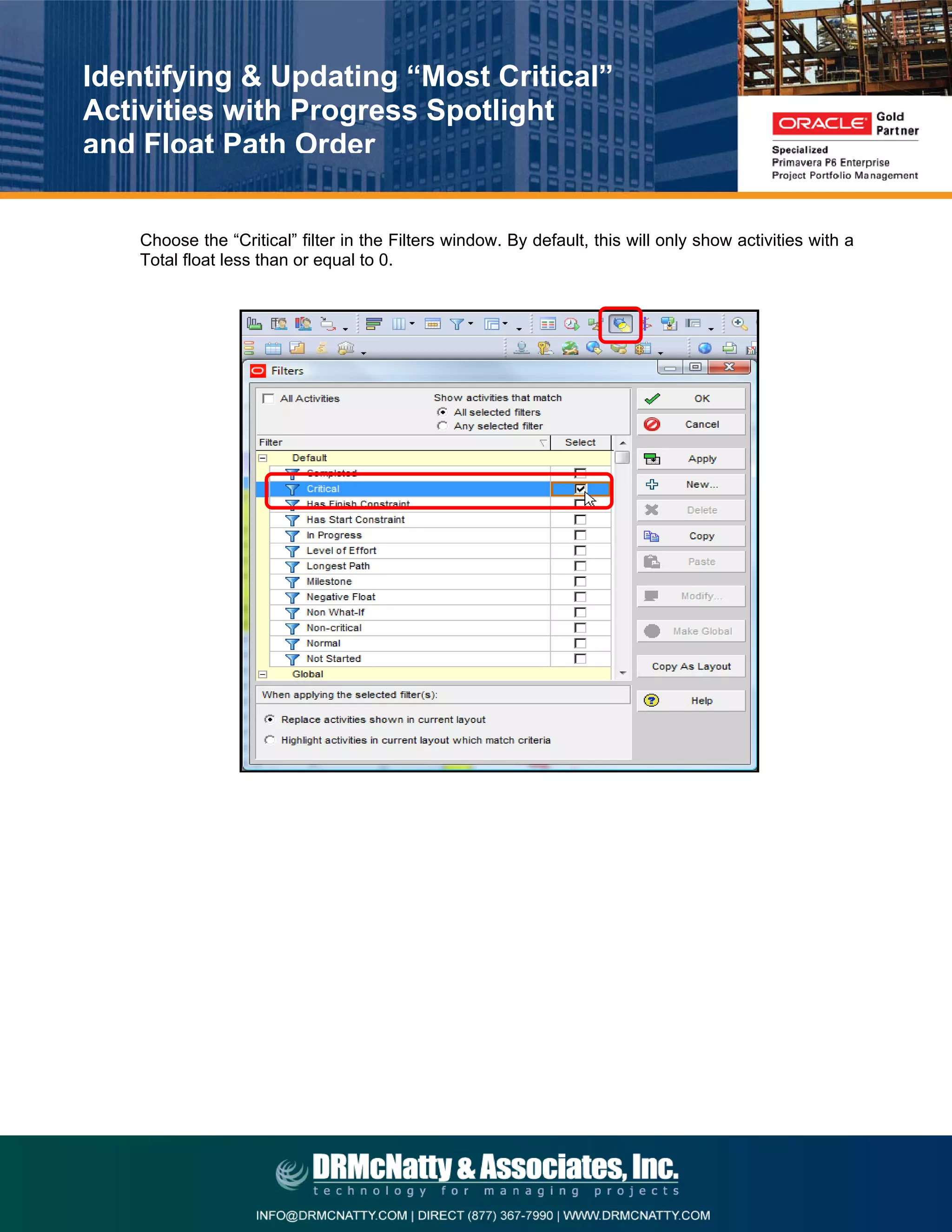Click the Cancel button
Viewport: 952px width, 1232px height.
(691, 424)
